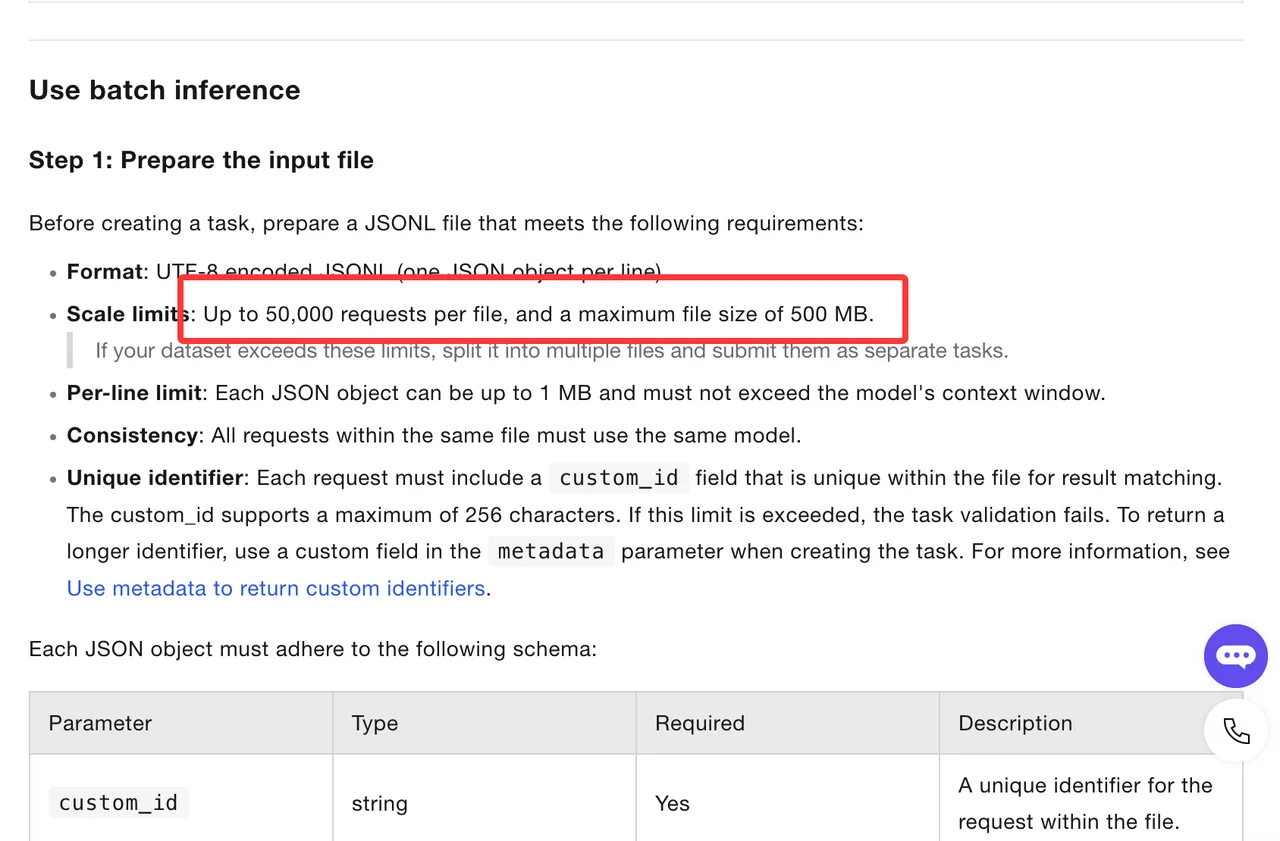Click the phone contact icon
The image size is (1280, 841).
1236,731
